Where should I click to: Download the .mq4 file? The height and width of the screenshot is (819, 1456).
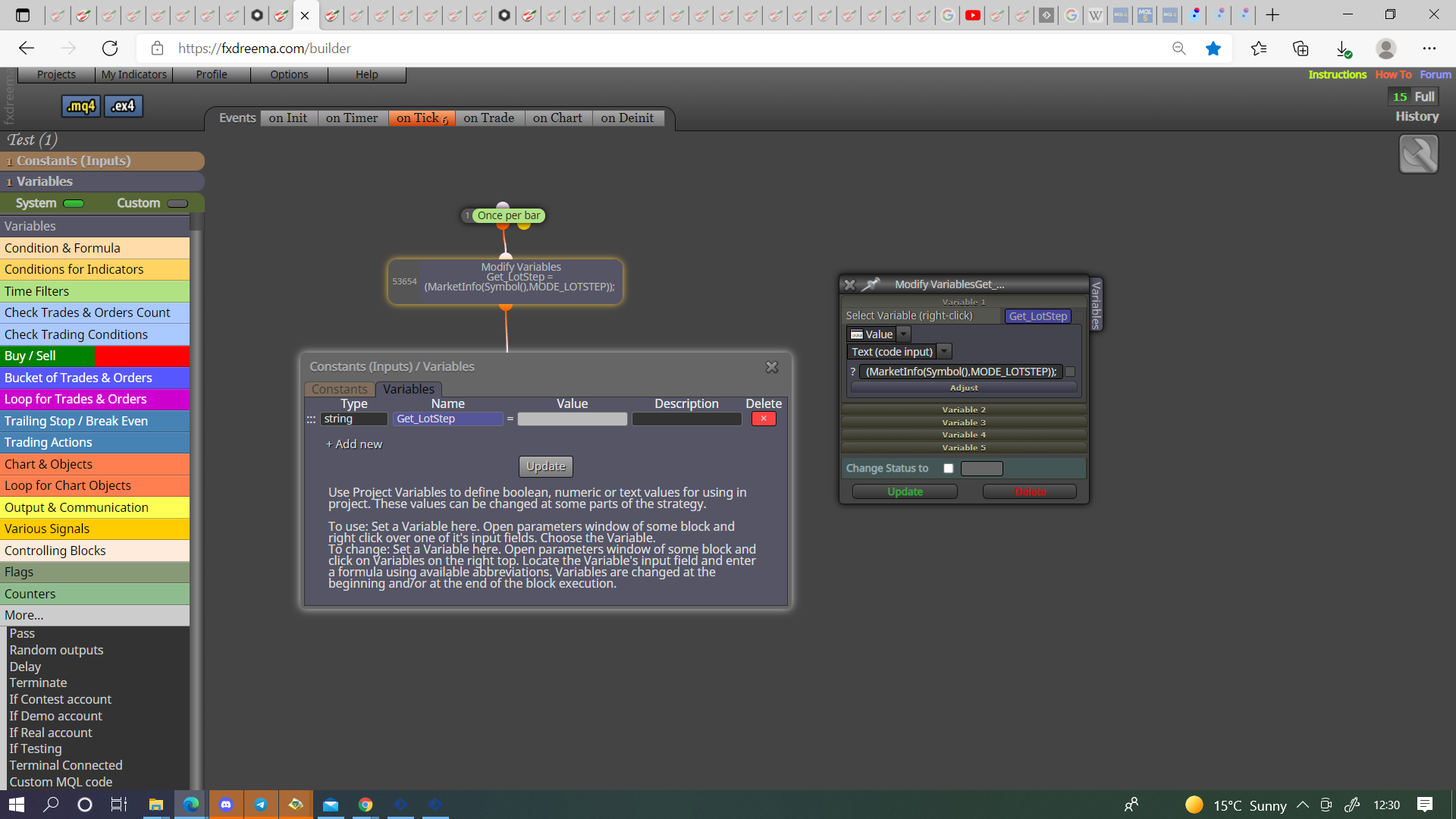80,106
